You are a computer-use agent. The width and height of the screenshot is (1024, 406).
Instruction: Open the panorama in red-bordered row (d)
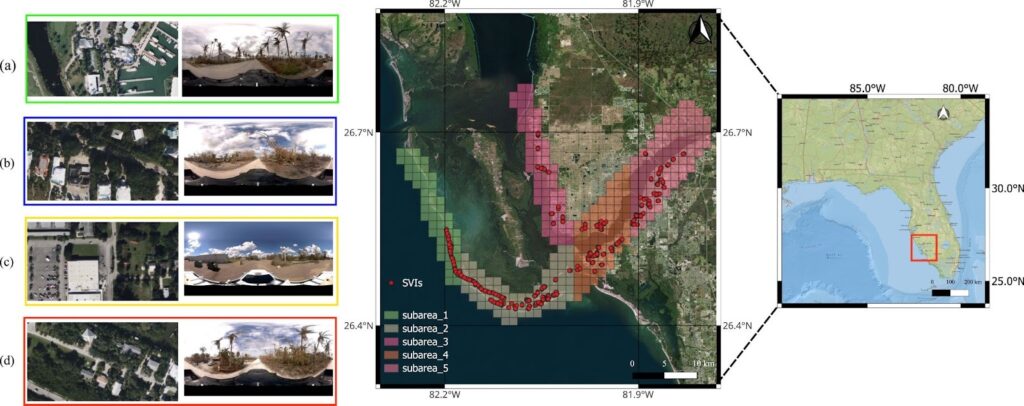click(257, 361)
